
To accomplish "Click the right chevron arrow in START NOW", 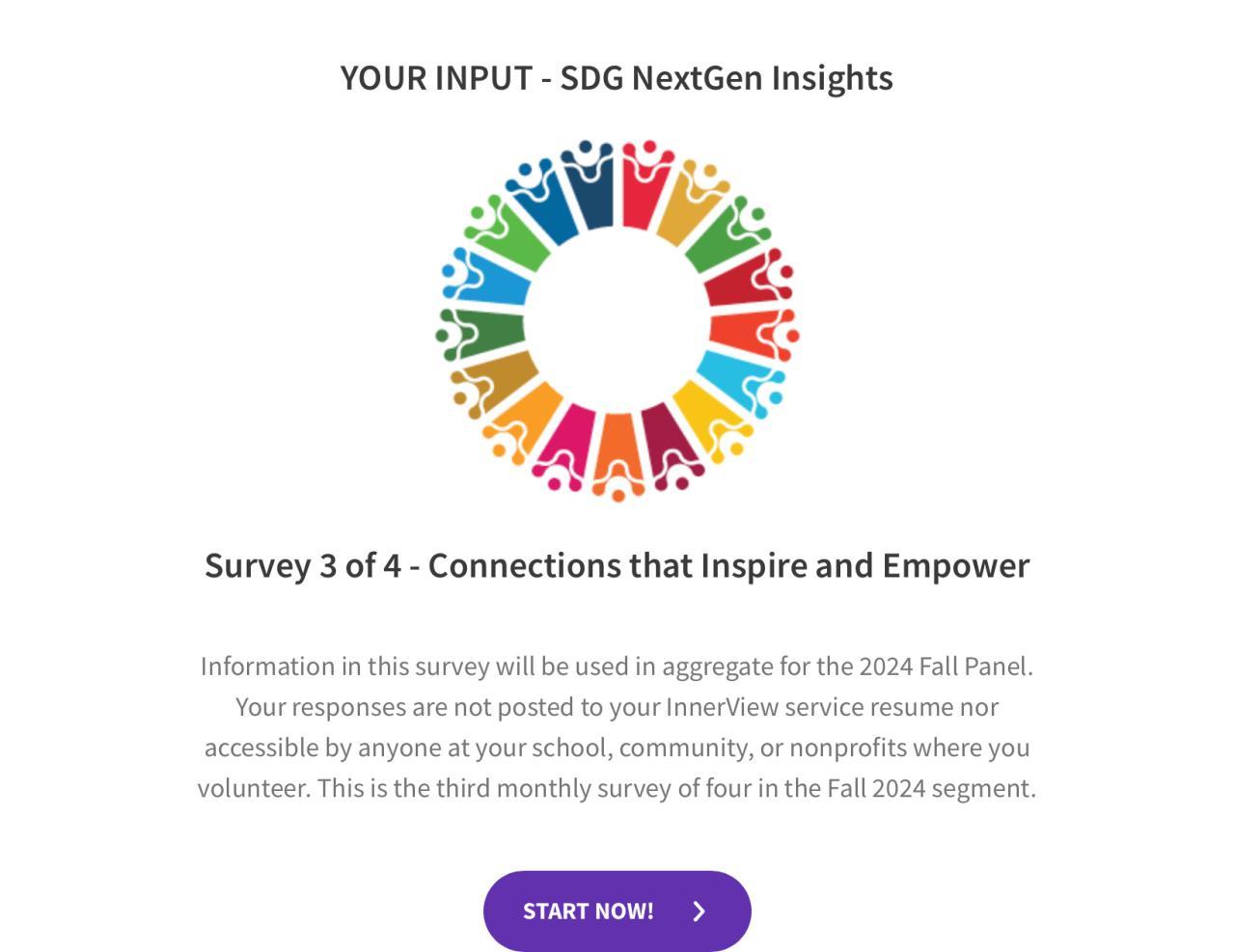I will point(700,911).
